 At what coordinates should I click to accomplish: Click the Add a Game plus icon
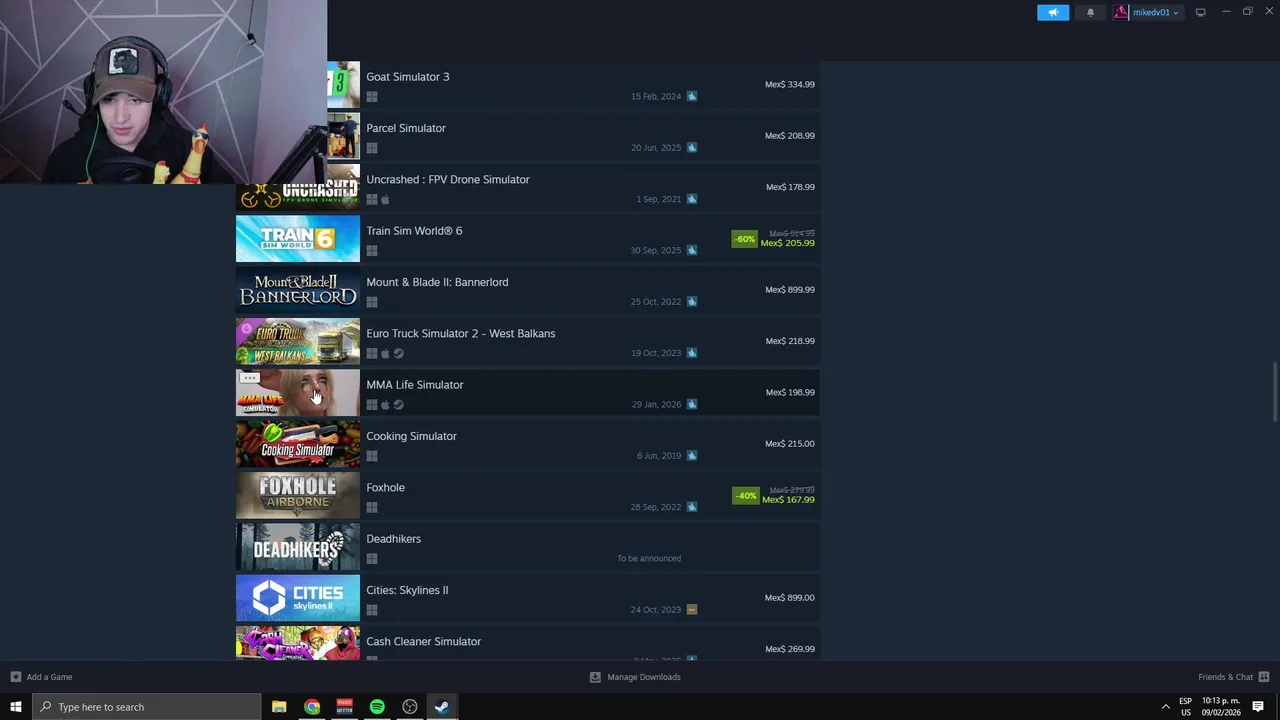tap(15, 677)
